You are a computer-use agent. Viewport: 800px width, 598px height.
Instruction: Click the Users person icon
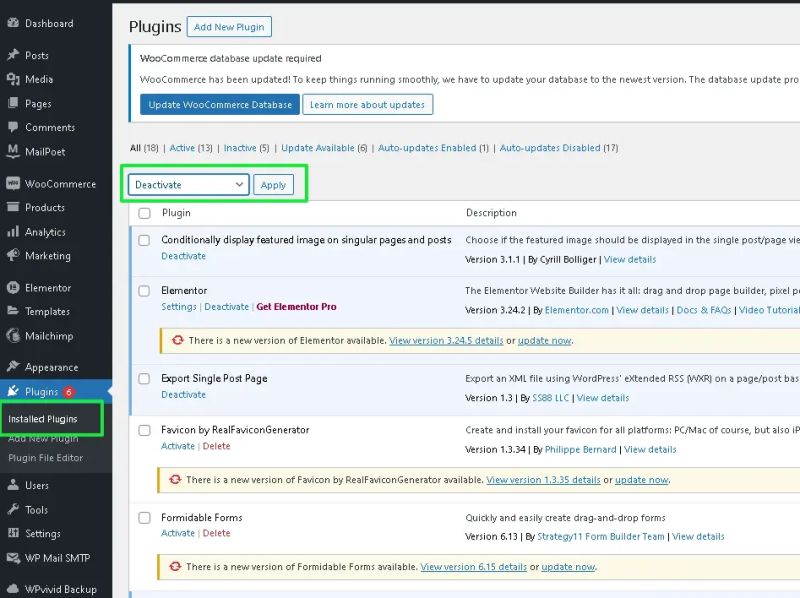13,485
